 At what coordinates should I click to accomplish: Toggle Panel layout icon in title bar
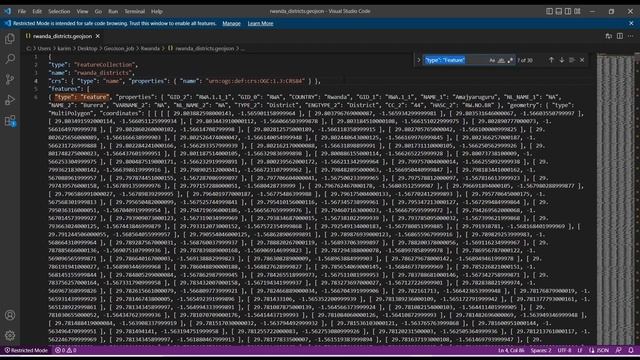tap(559, 11)
